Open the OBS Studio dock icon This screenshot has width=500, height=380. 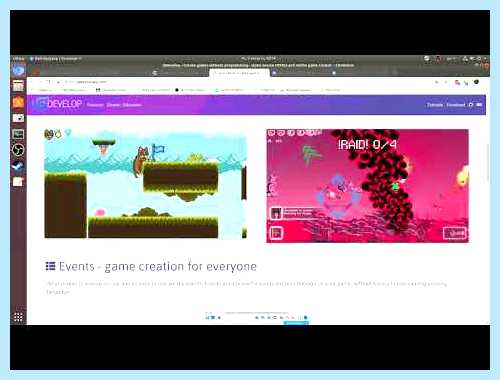18,150
